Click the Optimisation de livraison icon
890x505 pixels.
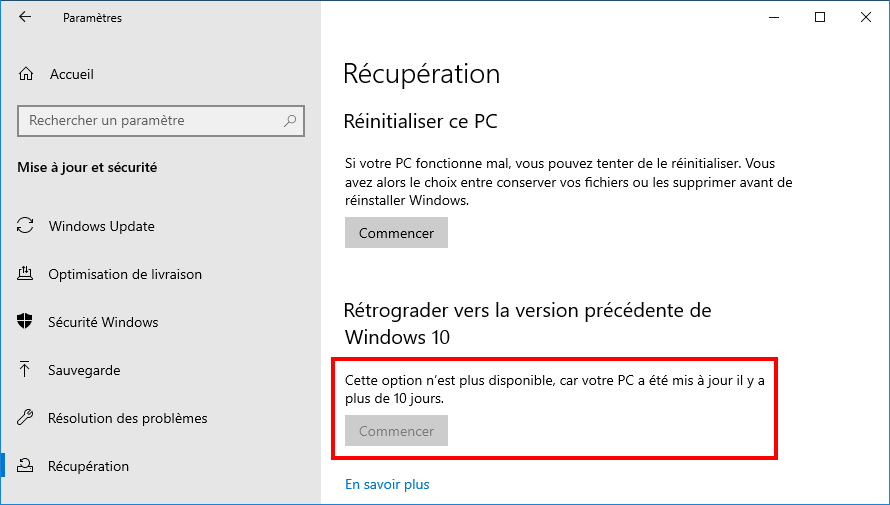pyautogui.click(x=25, y=273)
